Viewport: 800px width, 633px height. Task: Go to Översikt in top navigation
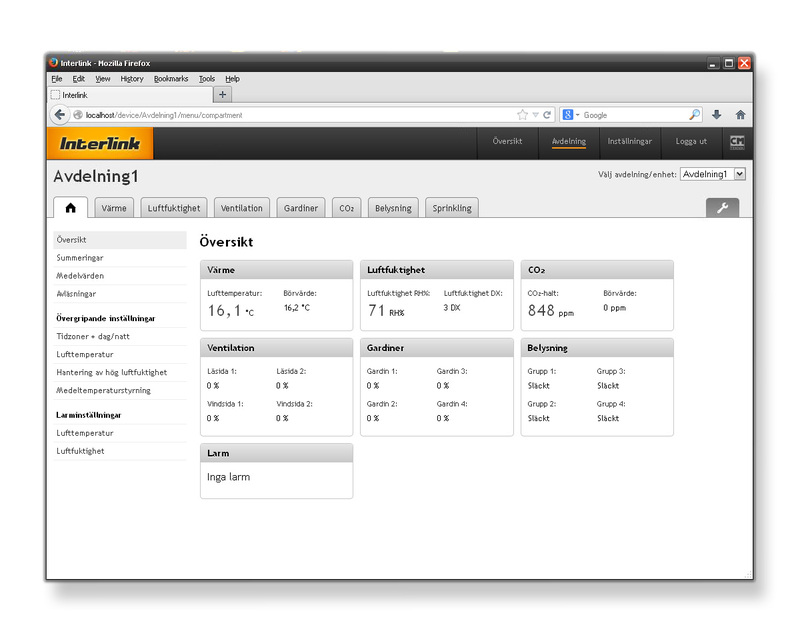[507, 141]
